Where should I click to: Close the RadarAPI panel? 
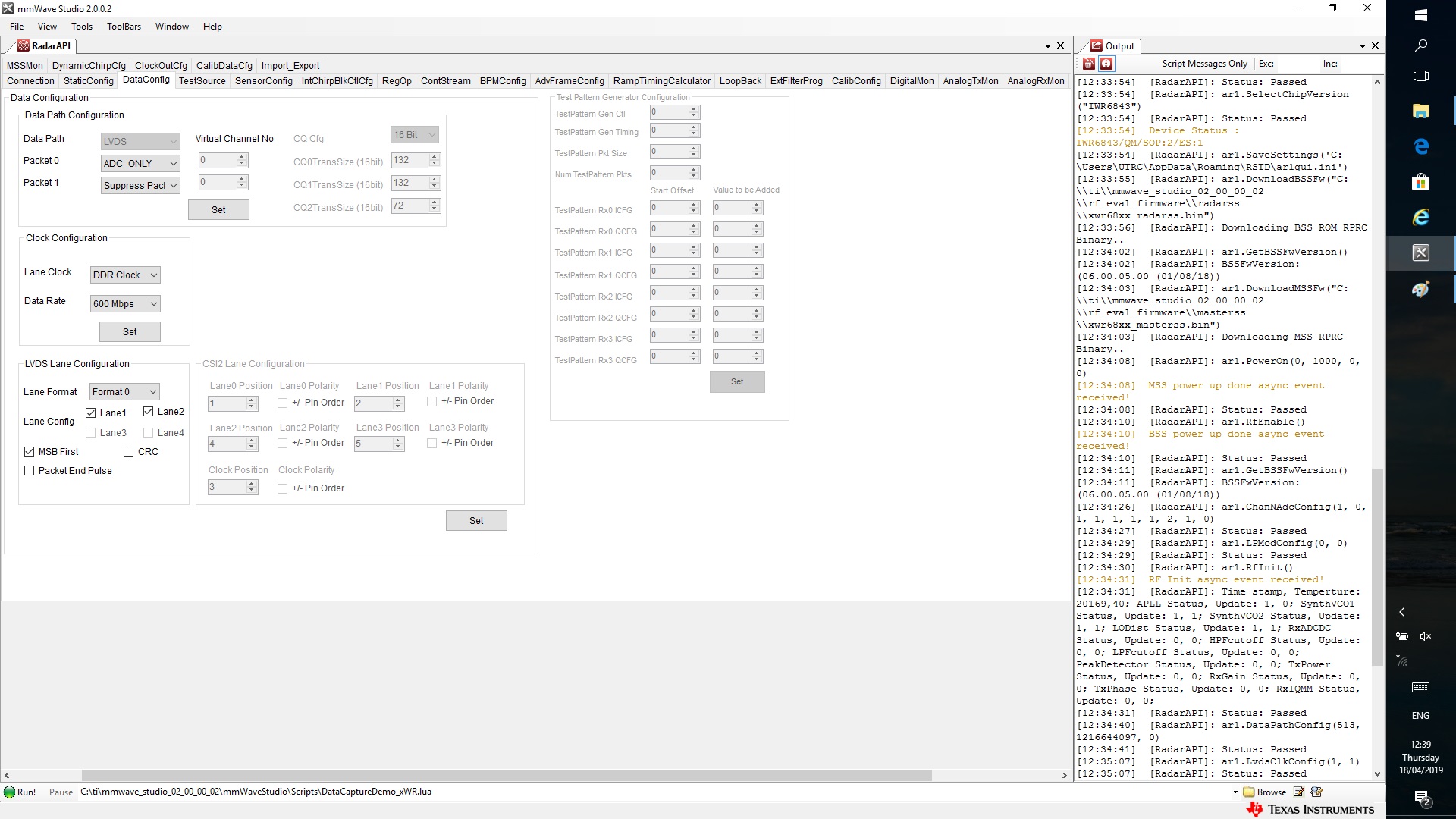[1060, 45]
